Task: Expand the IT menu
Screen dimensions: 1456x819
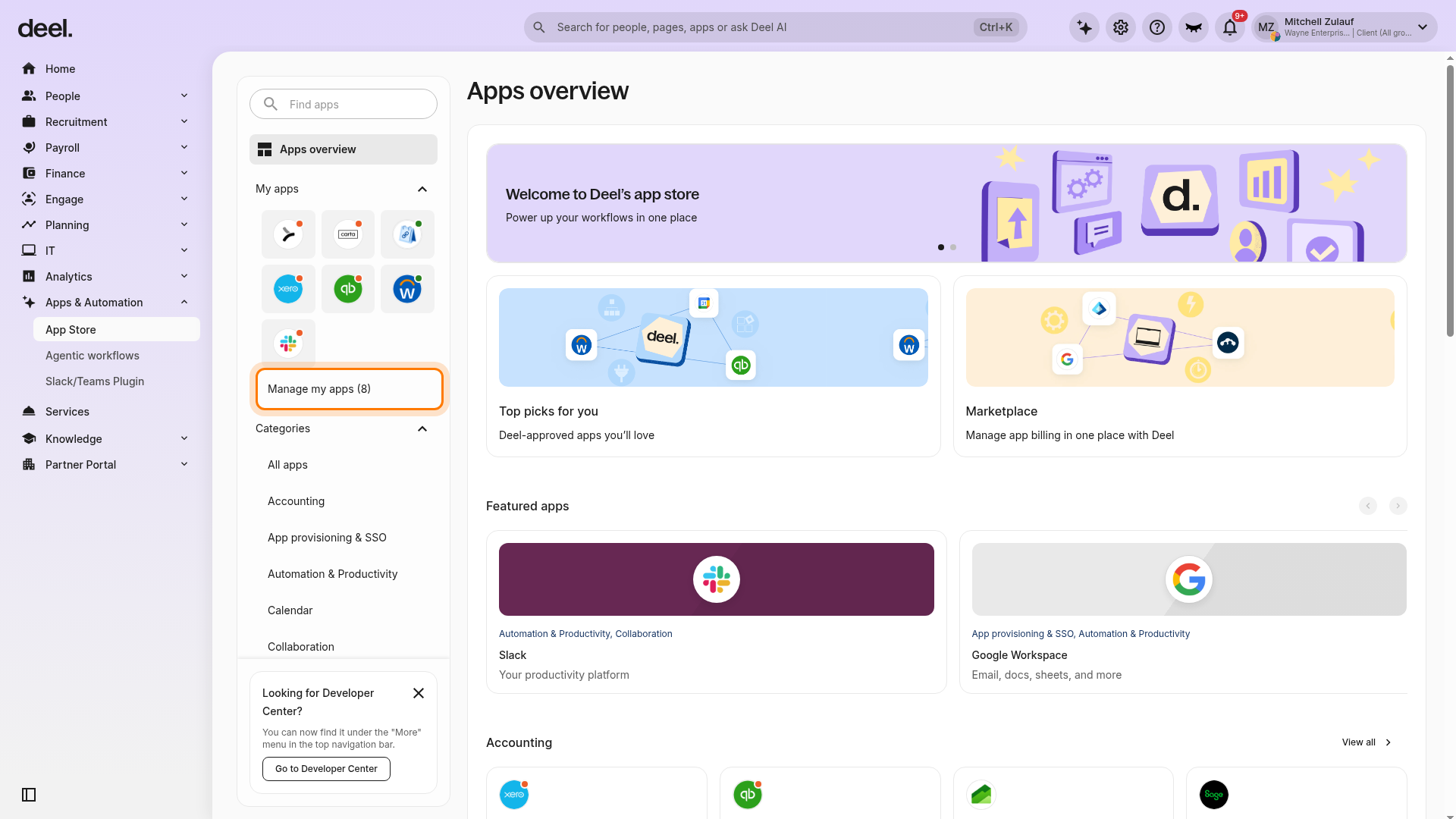Action: (x=184, y=250)
